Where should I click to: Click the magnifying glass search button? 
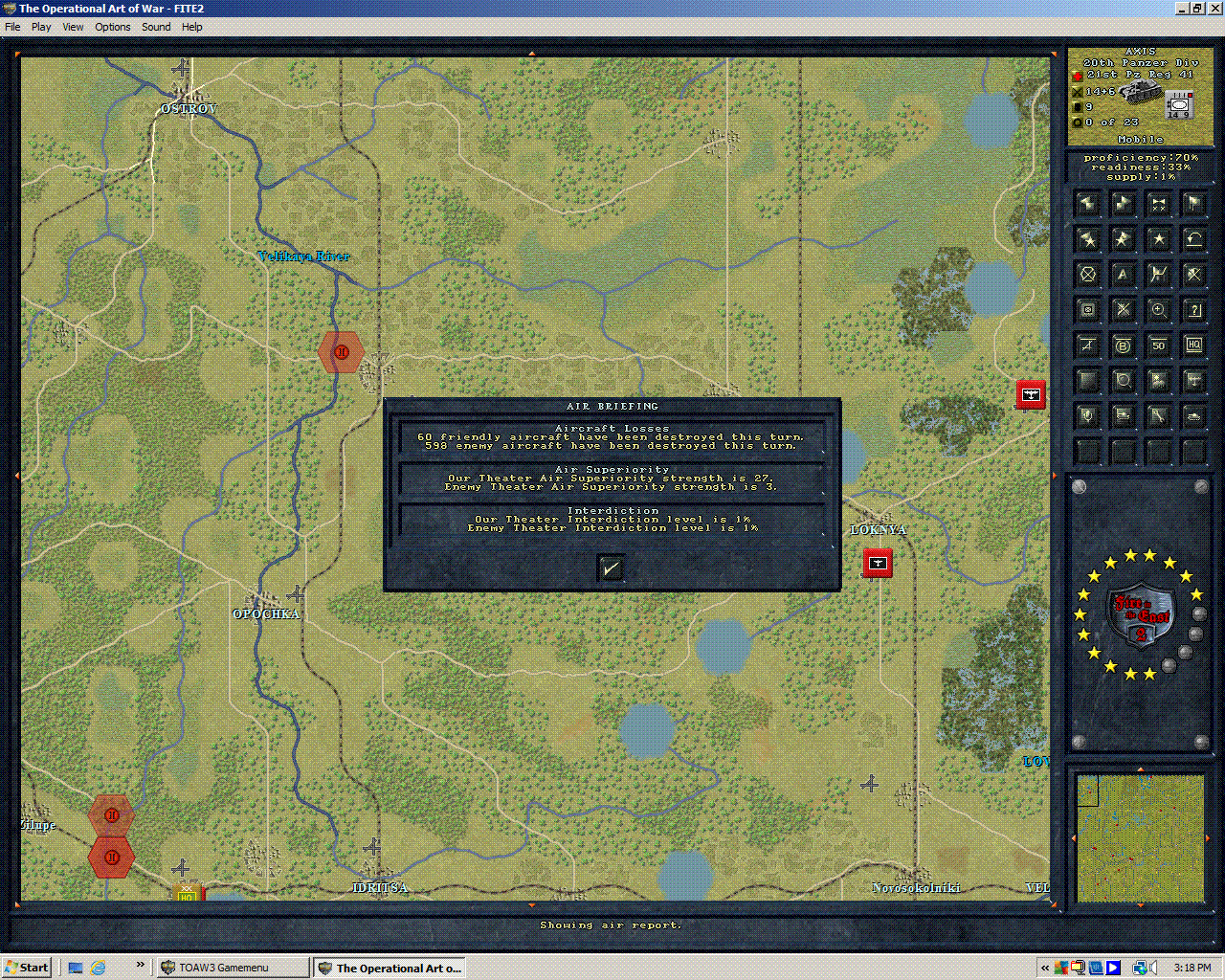pyautogui.click(x=1124, y=381)
